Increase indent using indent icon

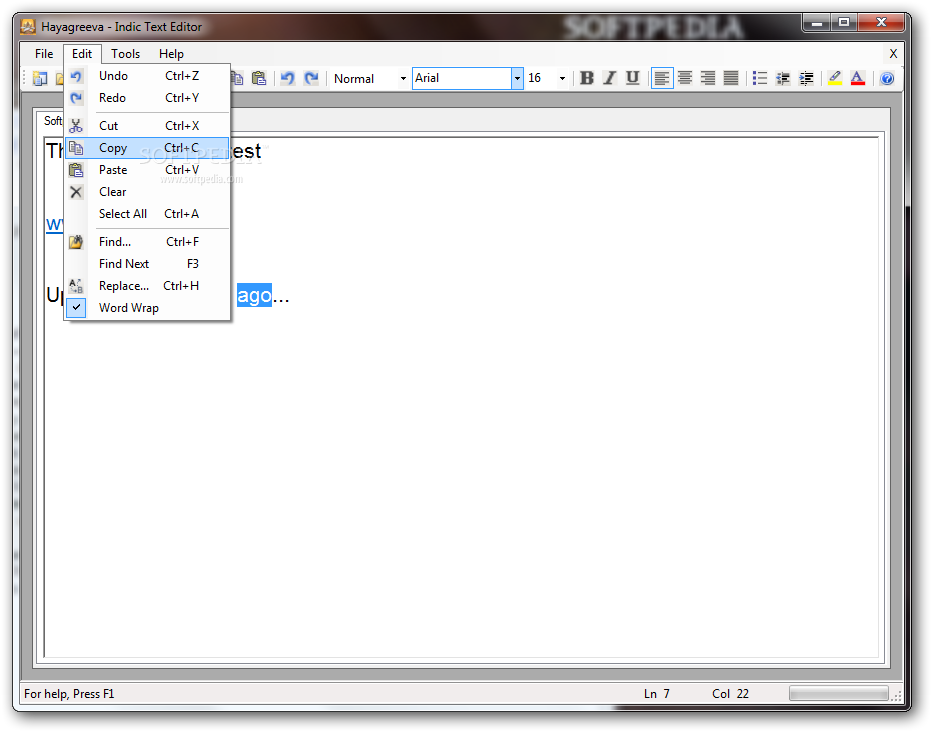pos(806,78)
